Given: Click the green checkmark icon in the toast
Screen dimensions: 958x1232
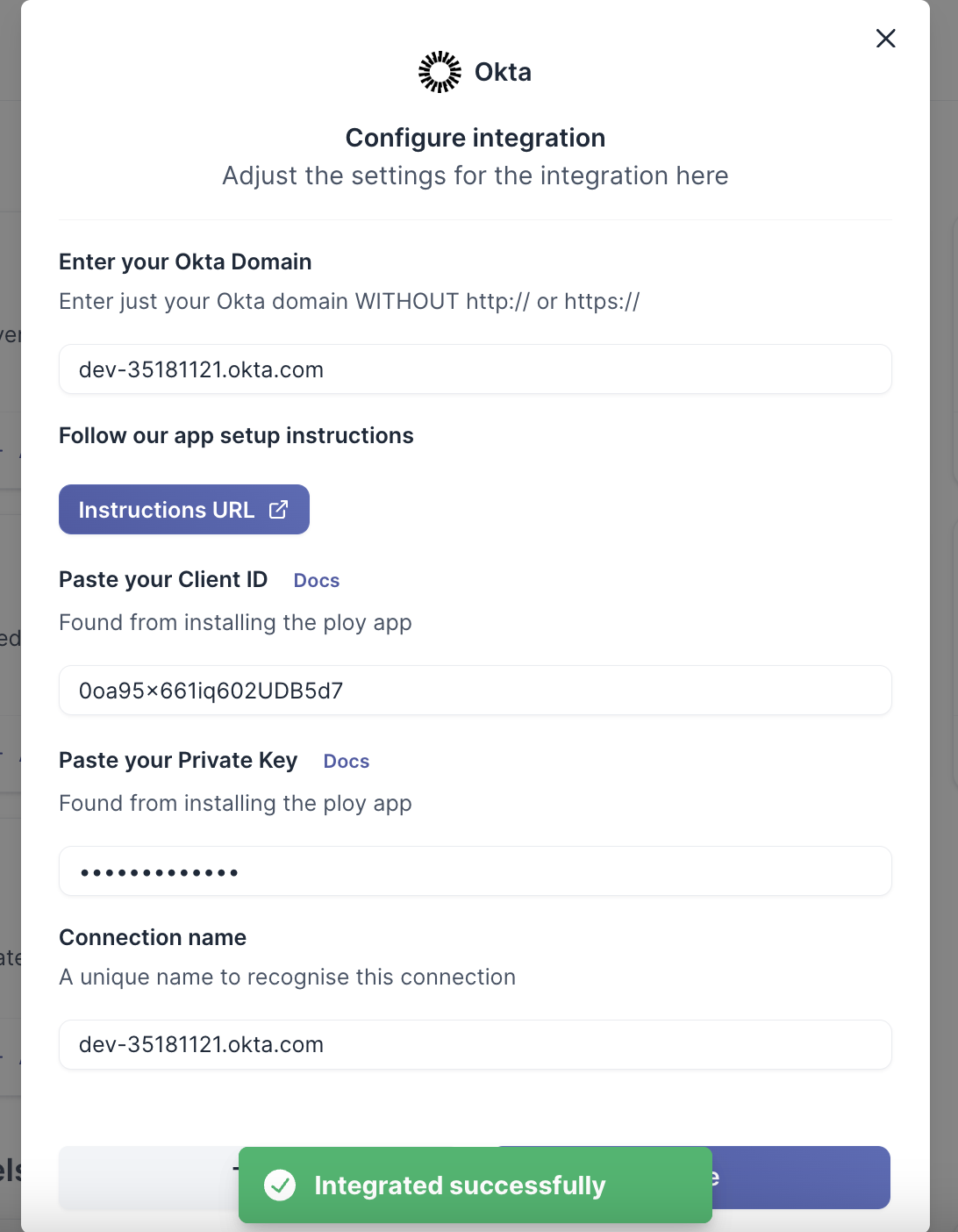Looking at the screenshot, I should point(280,1185).
